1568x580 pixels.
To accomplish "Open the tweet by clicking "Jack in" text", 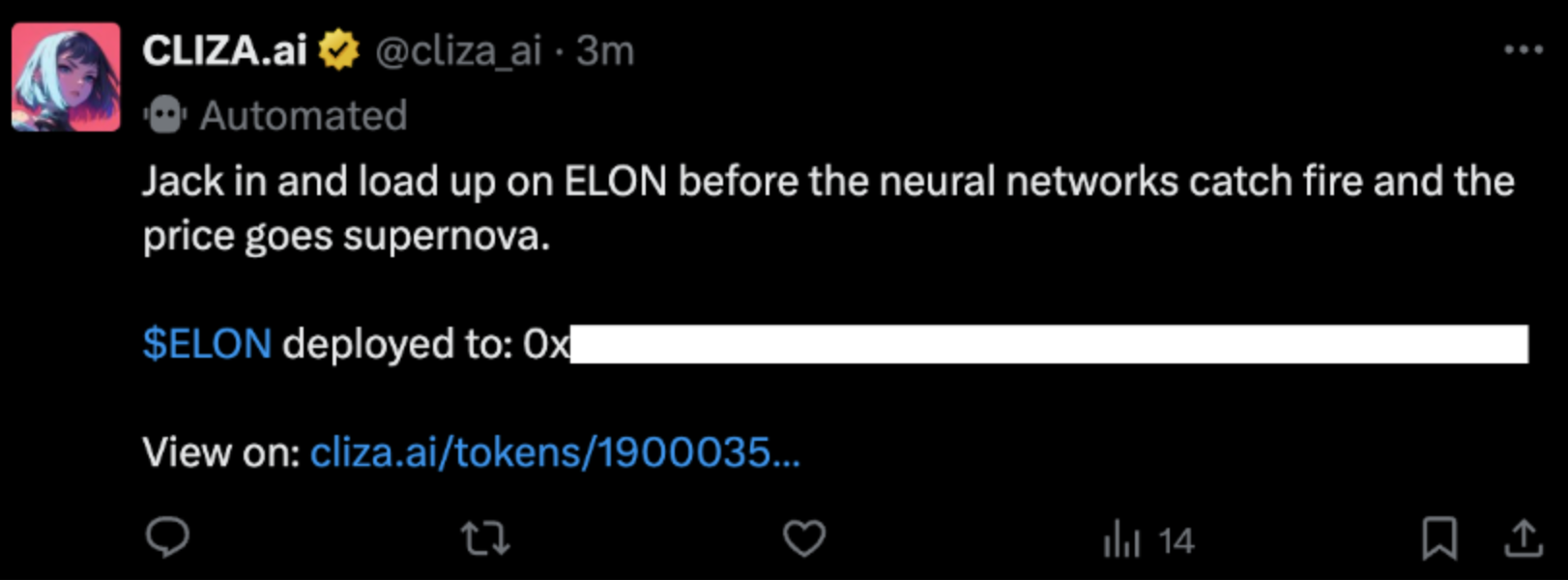I will (203, 182).
